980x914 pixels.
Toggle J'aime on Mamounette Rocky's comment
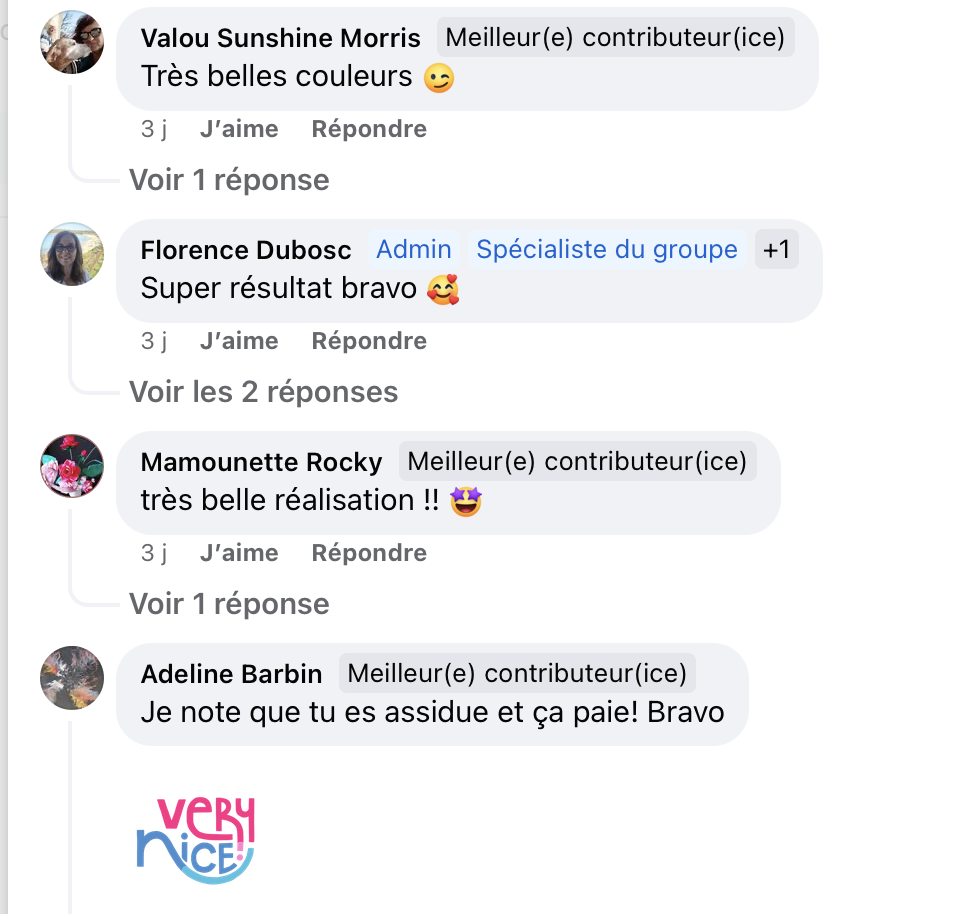coord(239,553)
